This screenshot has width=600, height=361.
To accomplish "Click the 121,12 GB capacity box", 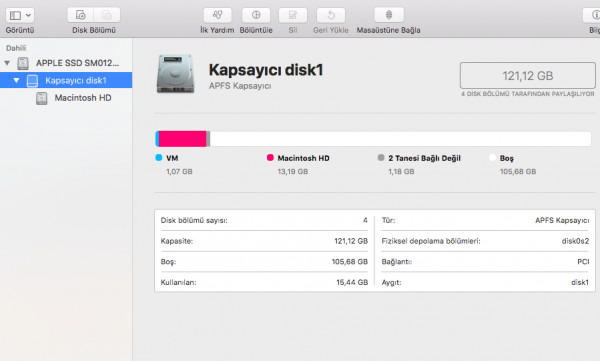I will (x=527, y=75).
